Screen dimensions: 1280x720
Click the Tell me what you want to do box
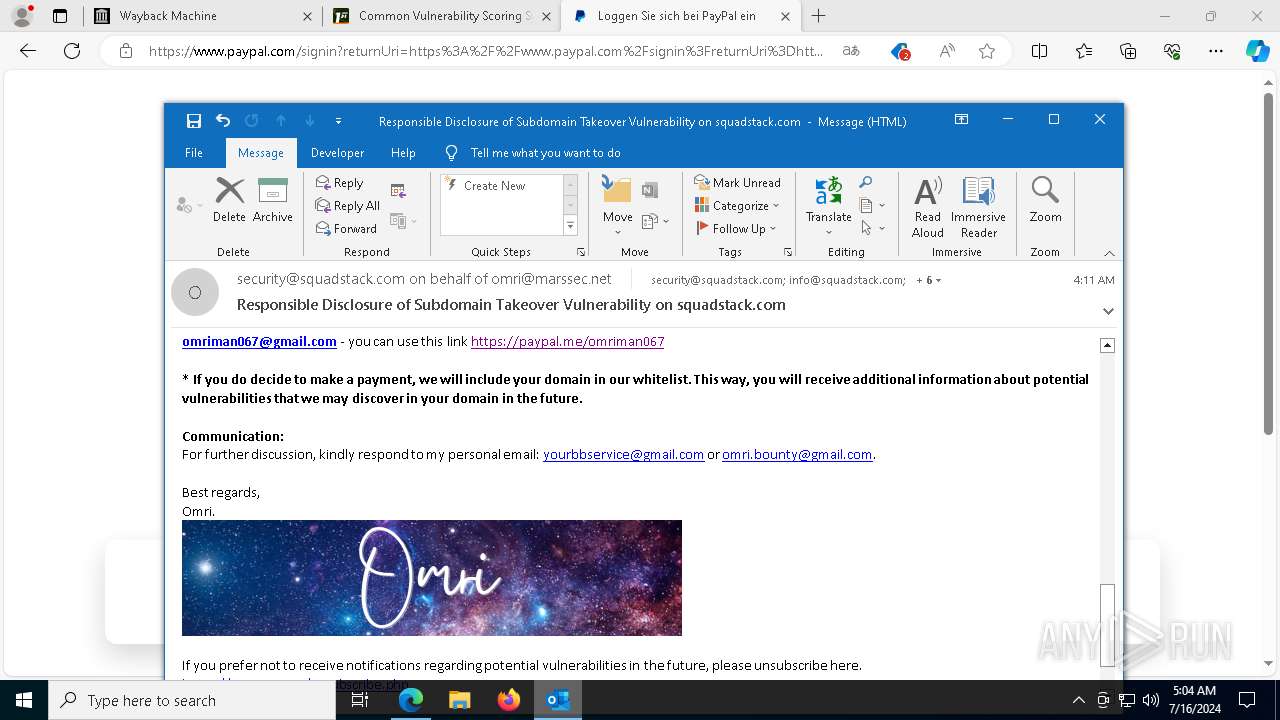point(545,153)
